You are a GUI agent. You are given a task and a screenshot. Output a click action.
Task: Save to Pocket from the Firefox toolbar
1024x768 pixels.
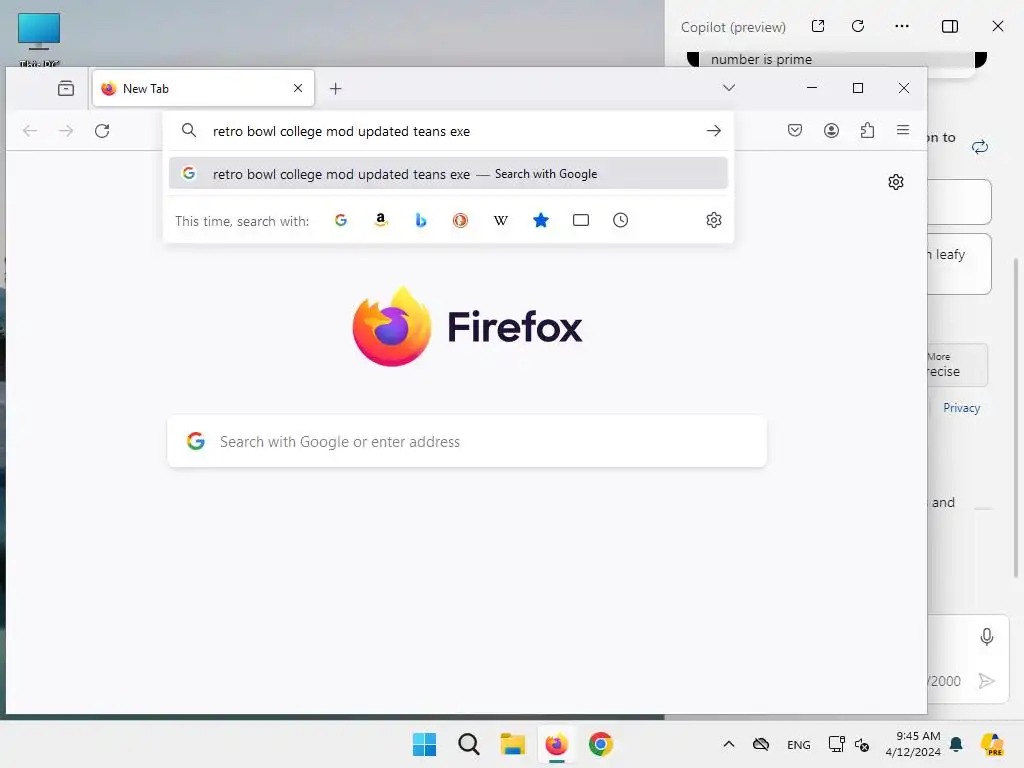pyautogui.click(x=795, y=130)
